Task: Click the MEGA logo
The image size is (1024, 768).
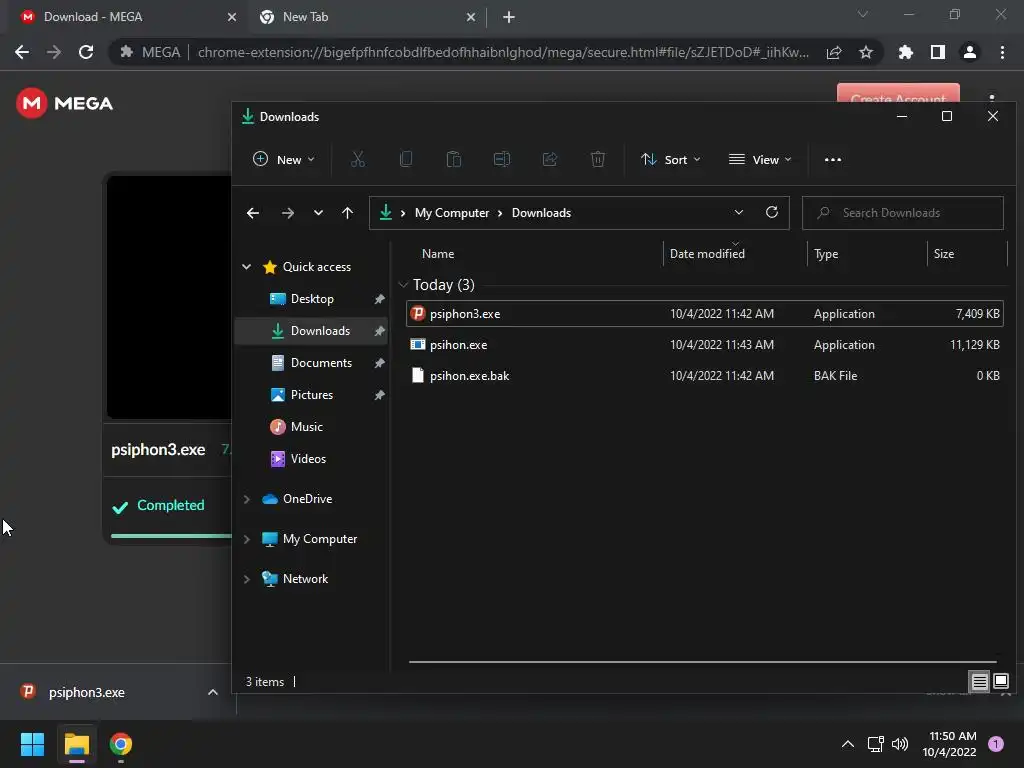Action: pos(65,103)
